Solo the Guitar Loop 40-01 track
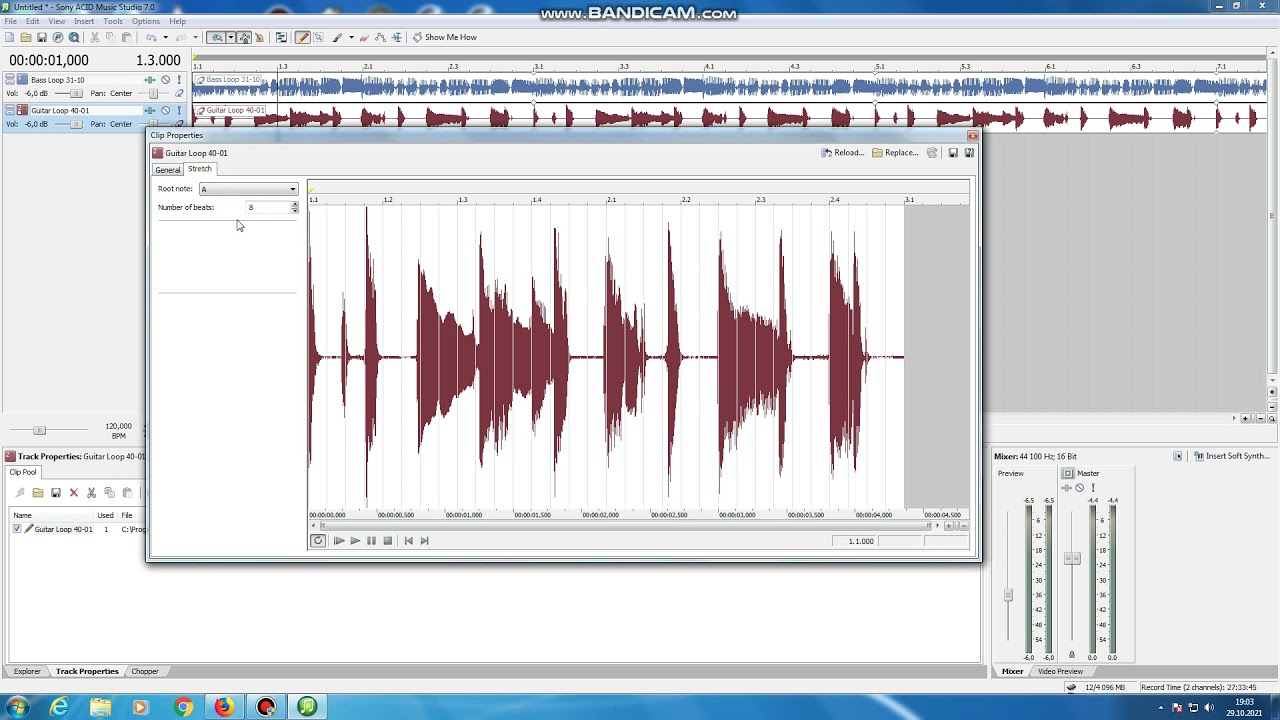 click(179, 110)
